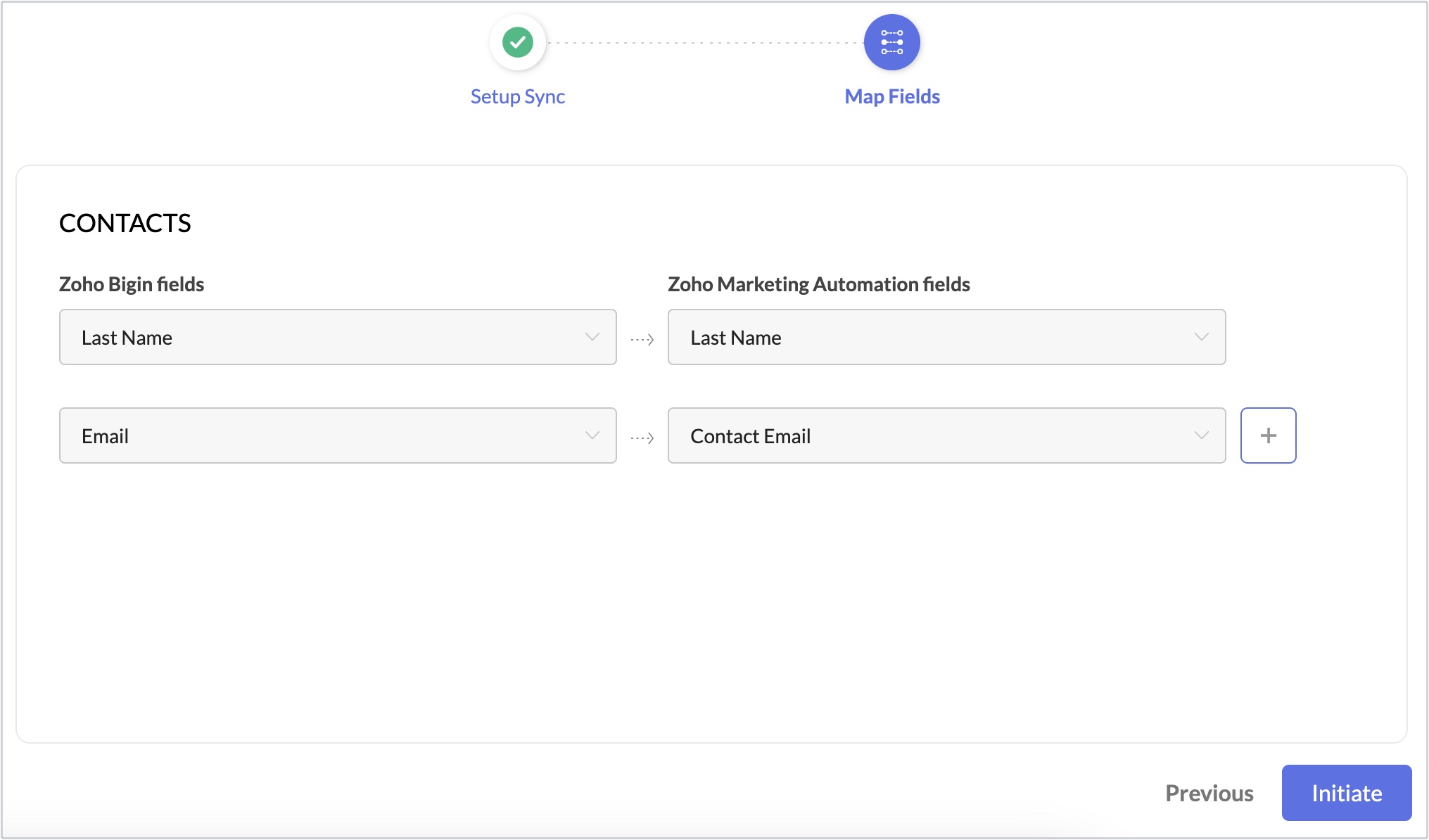Click the CONTACTS heading
This screenshot has width=1429, height=840.
pyautogui.click(x=125, y=223)
